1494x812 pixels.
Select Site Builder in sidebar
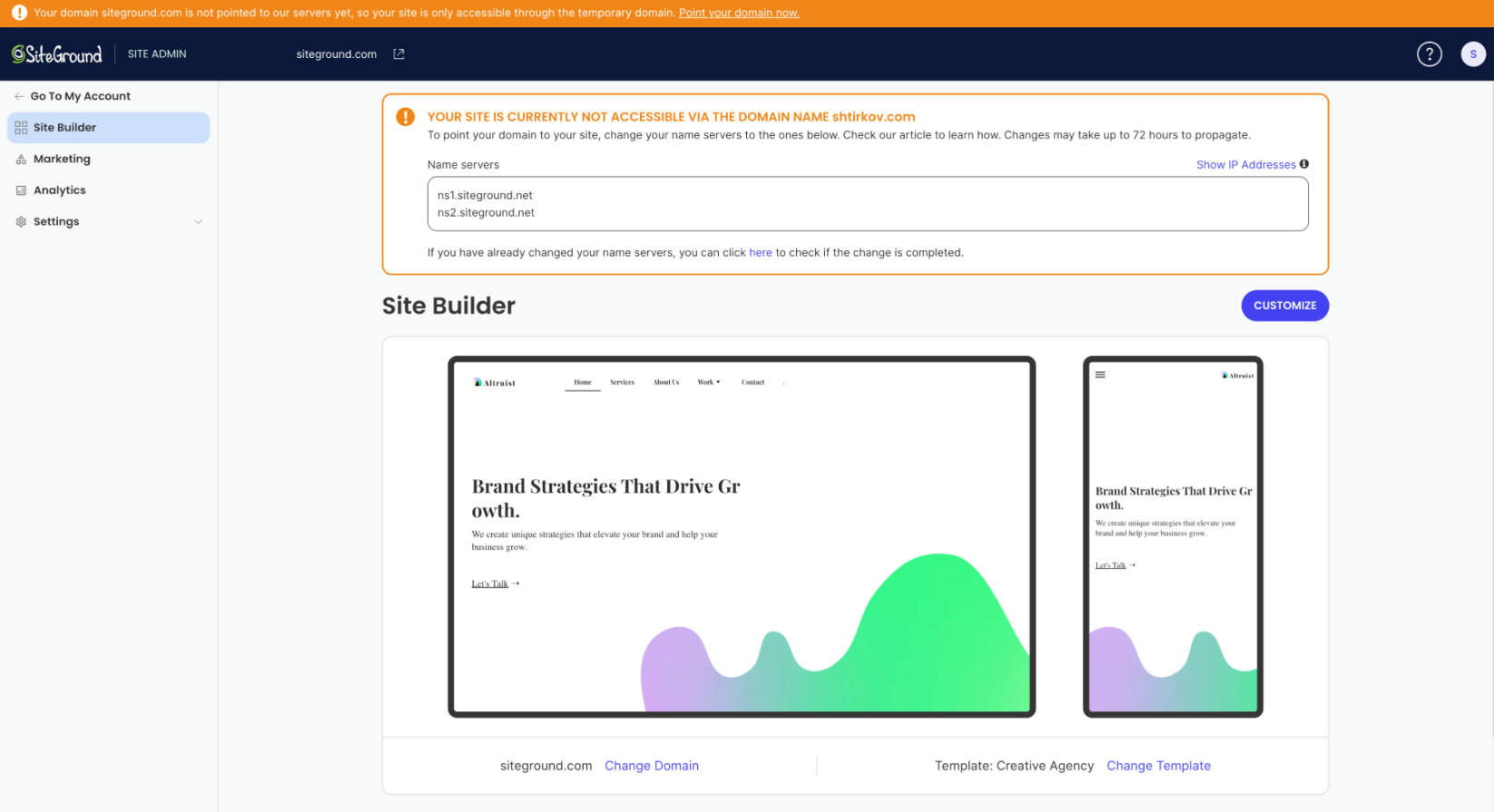click(108, 128)
